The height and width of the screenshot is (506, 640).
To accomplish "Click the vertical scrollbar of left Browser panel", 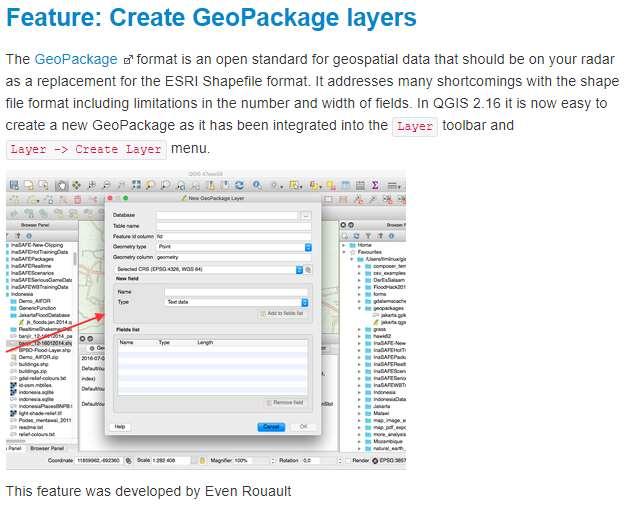I will point(75,258).
